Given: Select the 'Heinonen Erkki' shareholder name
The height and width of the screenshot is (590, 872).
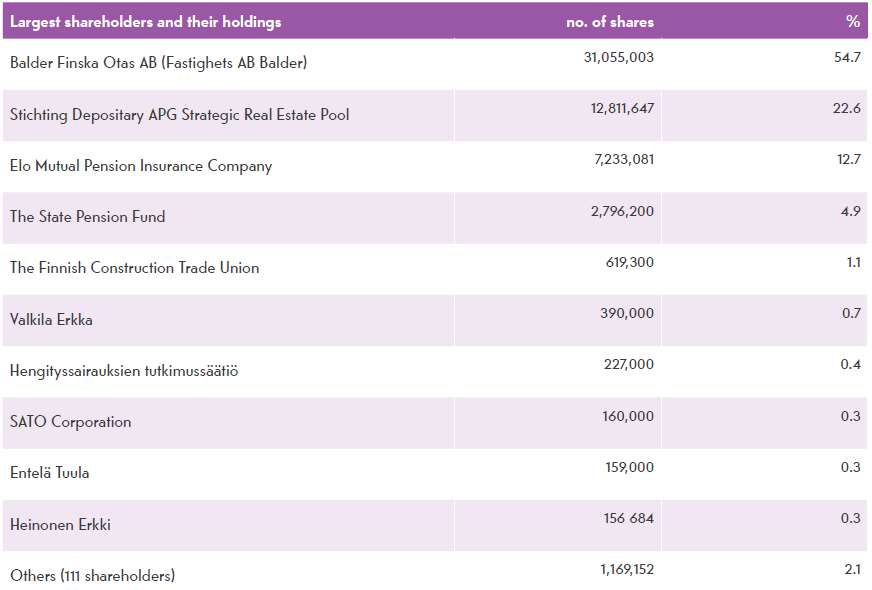Looking at the screenshot, I should [61, 524].
